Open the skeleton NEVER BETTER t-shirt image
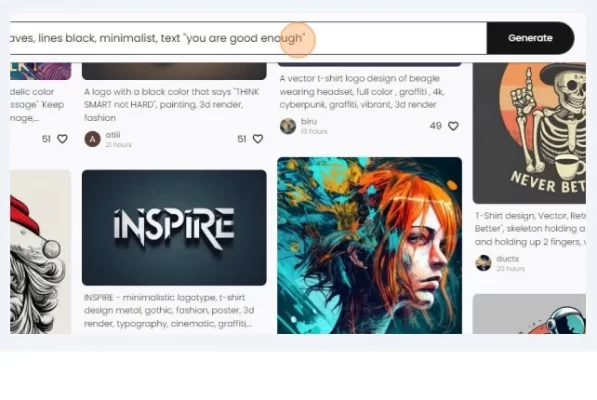The height and width of the screenshot is (400, 597). (529, 133)
